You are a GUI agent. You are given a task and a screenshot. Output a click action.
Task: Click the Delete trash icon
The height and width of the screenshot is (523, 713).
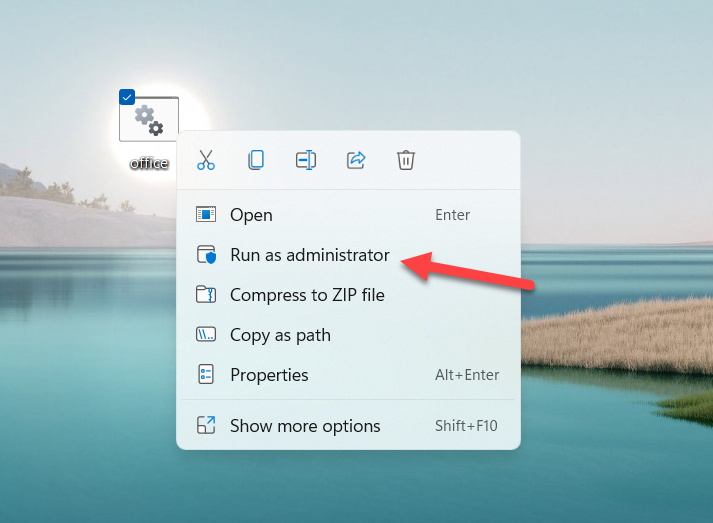coord(406,160)
